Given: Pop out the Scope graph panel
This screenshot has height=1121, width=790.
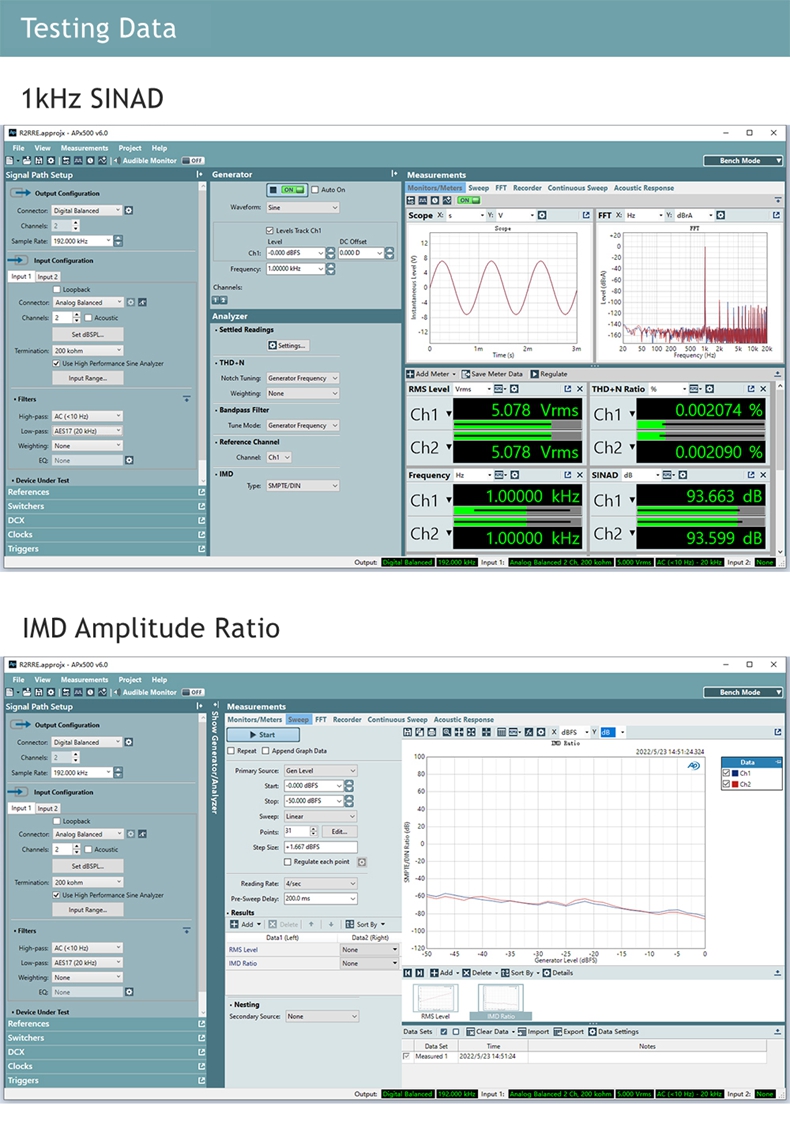Looking at the screenshot, I should [586, 215].
